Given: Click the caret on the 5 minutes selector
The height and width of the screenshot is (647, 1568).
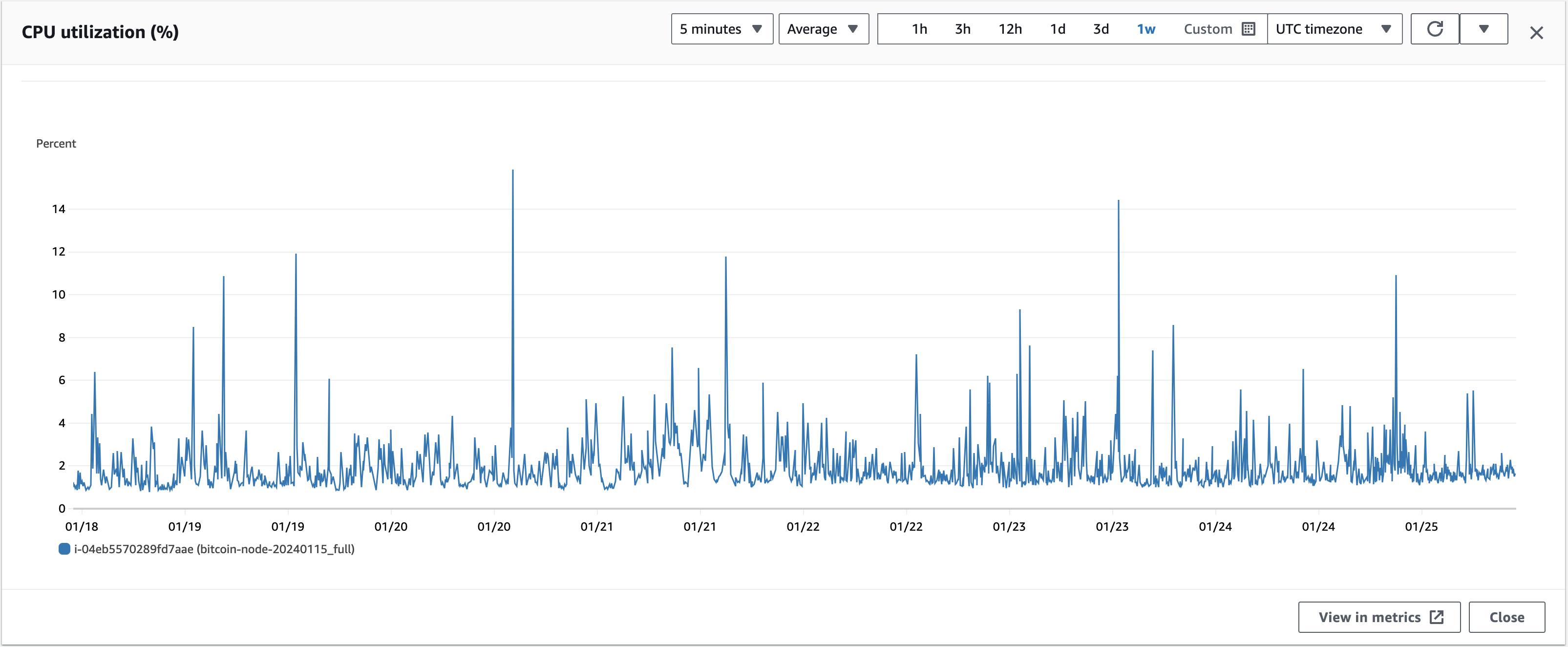Looking at the screenshot, I should 758,29.
